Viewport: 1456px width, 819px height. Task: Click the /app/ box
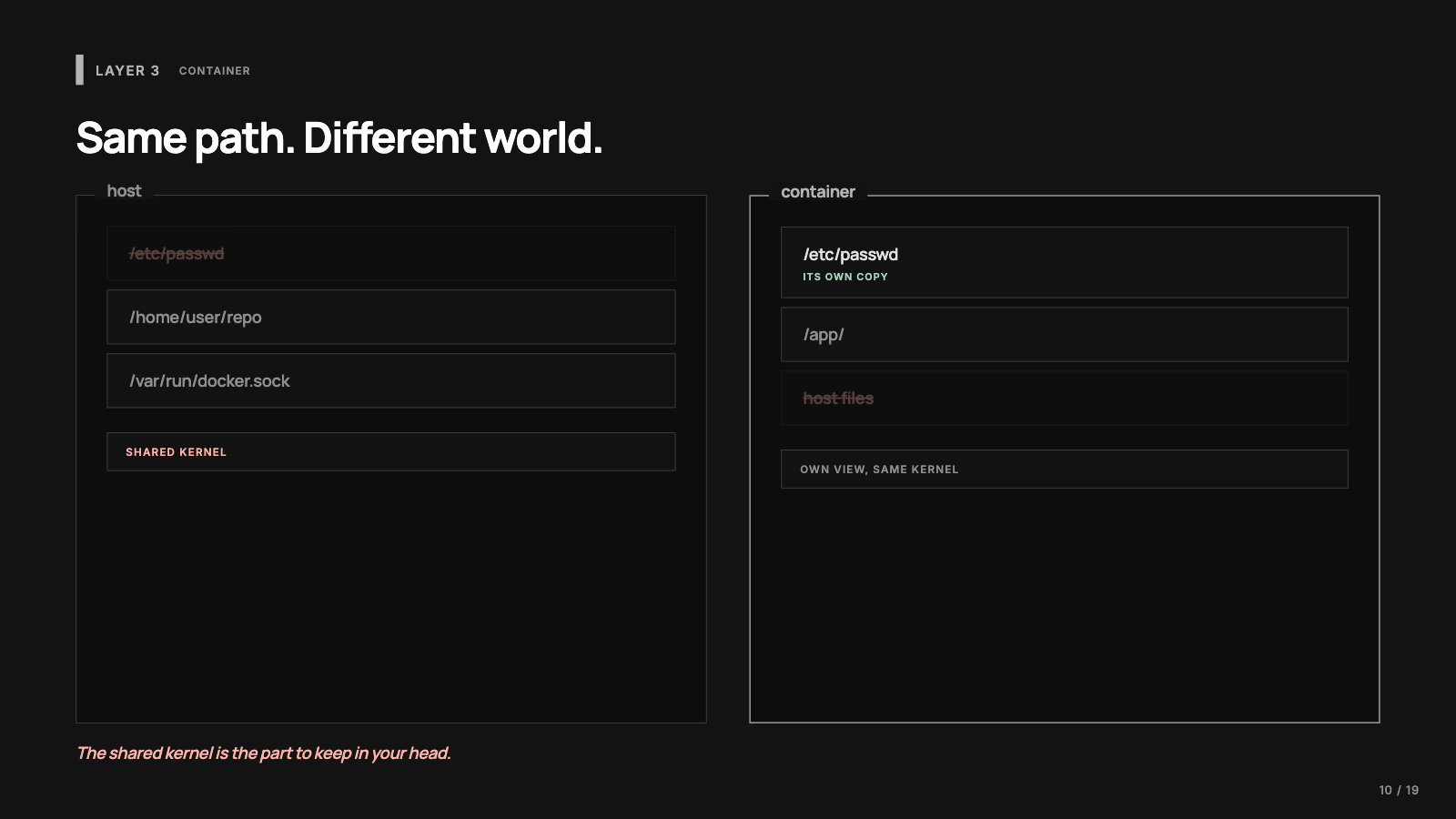(x=1065, y=335)
